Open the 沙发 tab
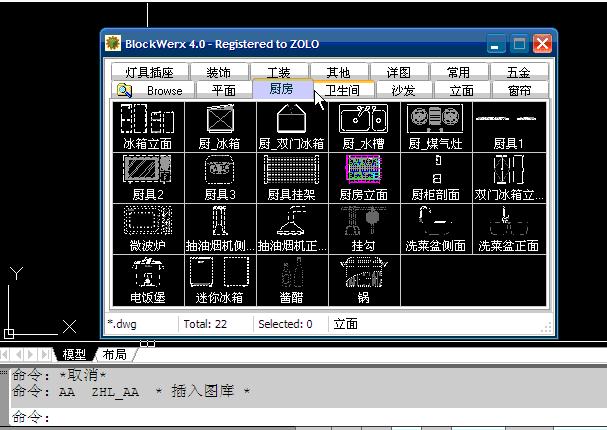The width and height of the screenshot is (607, 430). pyautogui.click(x=403, y=90)
